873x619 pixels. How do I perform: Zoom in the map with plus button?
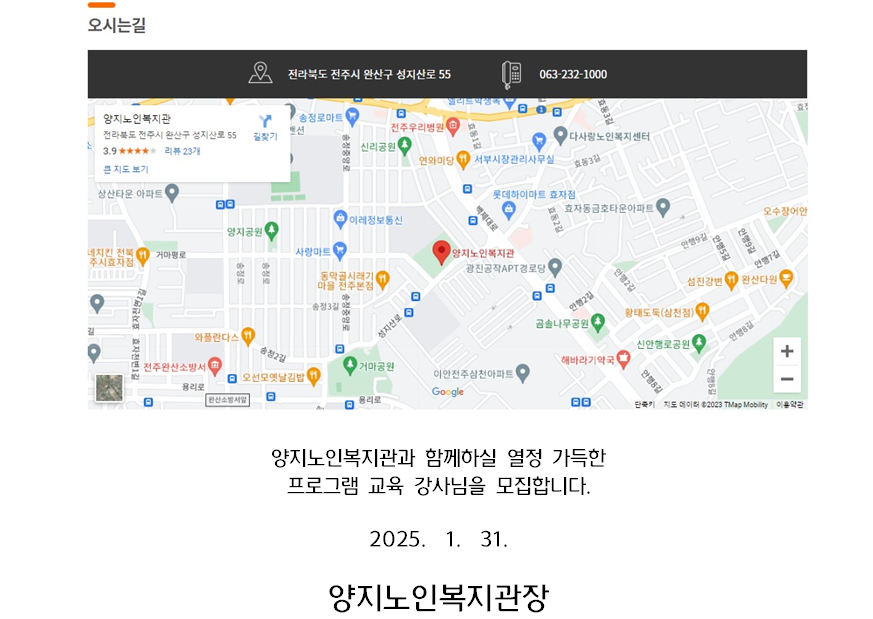(x=787, y=351)
